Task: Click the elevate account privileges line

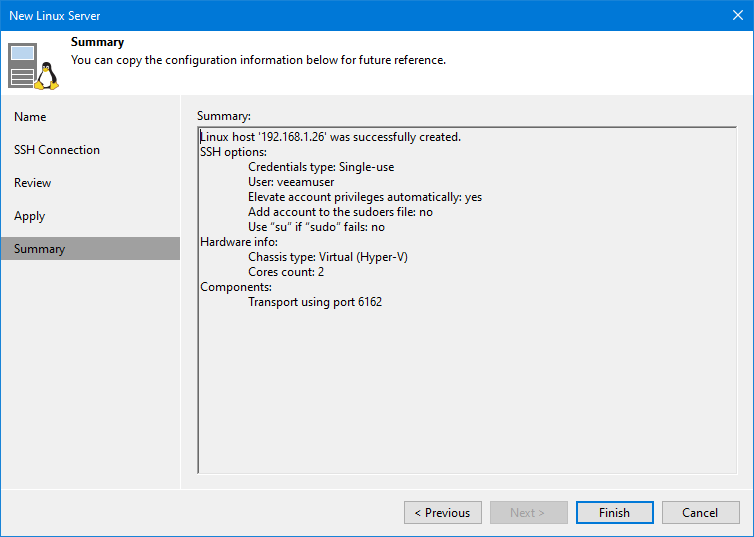Action: (x=365, y=197)
